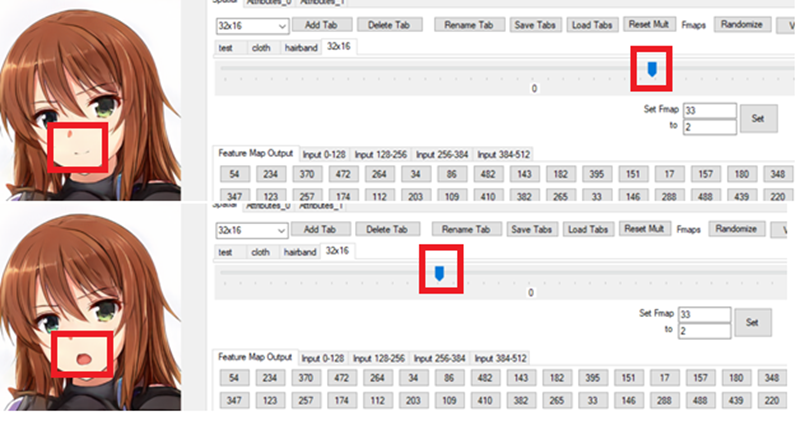Image resolution: width=796 pixels, height=421 pixels.
Task: Switch to the test tab in lower panel
Action: point(225,252)
